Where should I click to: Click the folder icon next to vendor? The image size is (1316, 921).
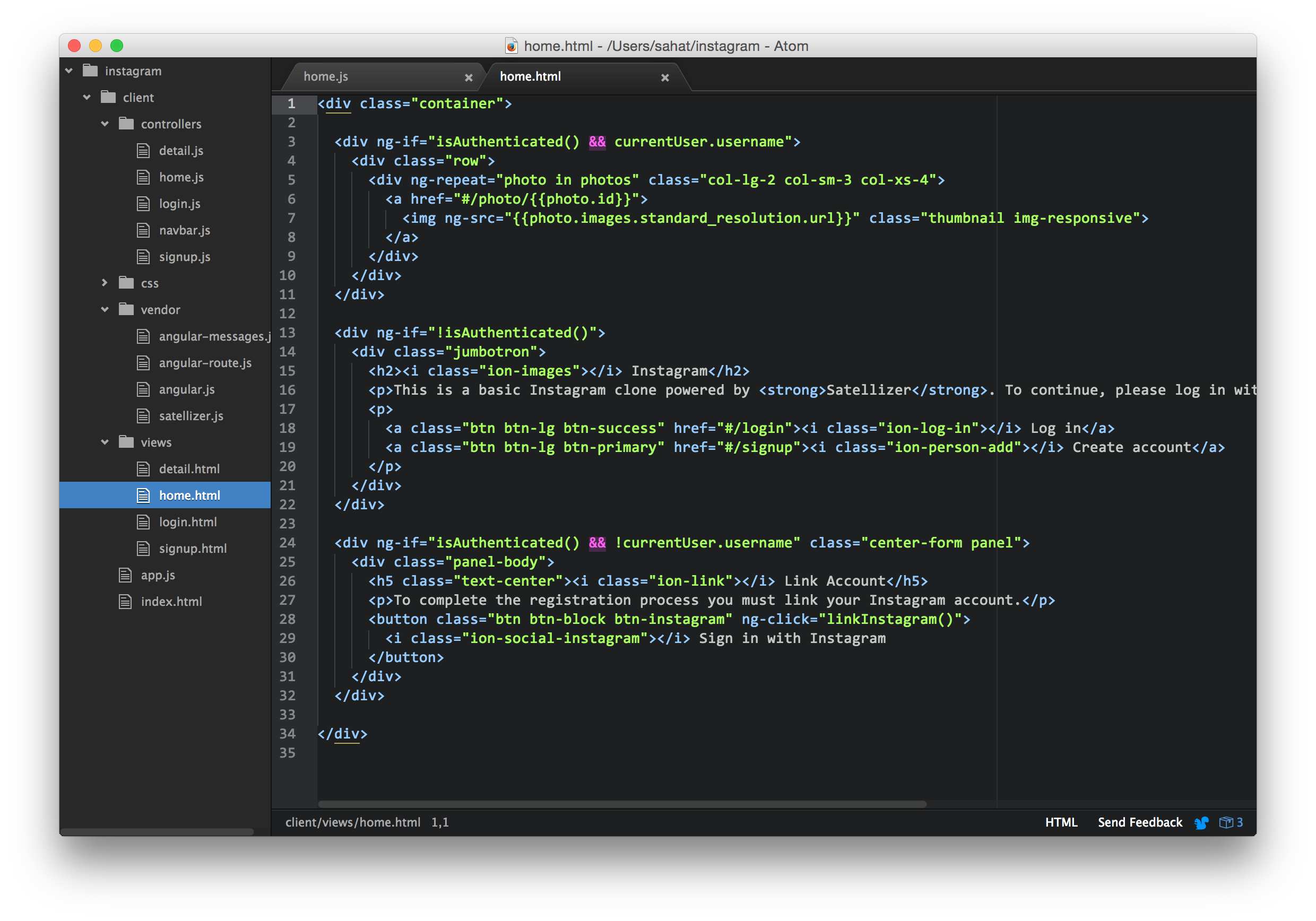click(126, 309)
